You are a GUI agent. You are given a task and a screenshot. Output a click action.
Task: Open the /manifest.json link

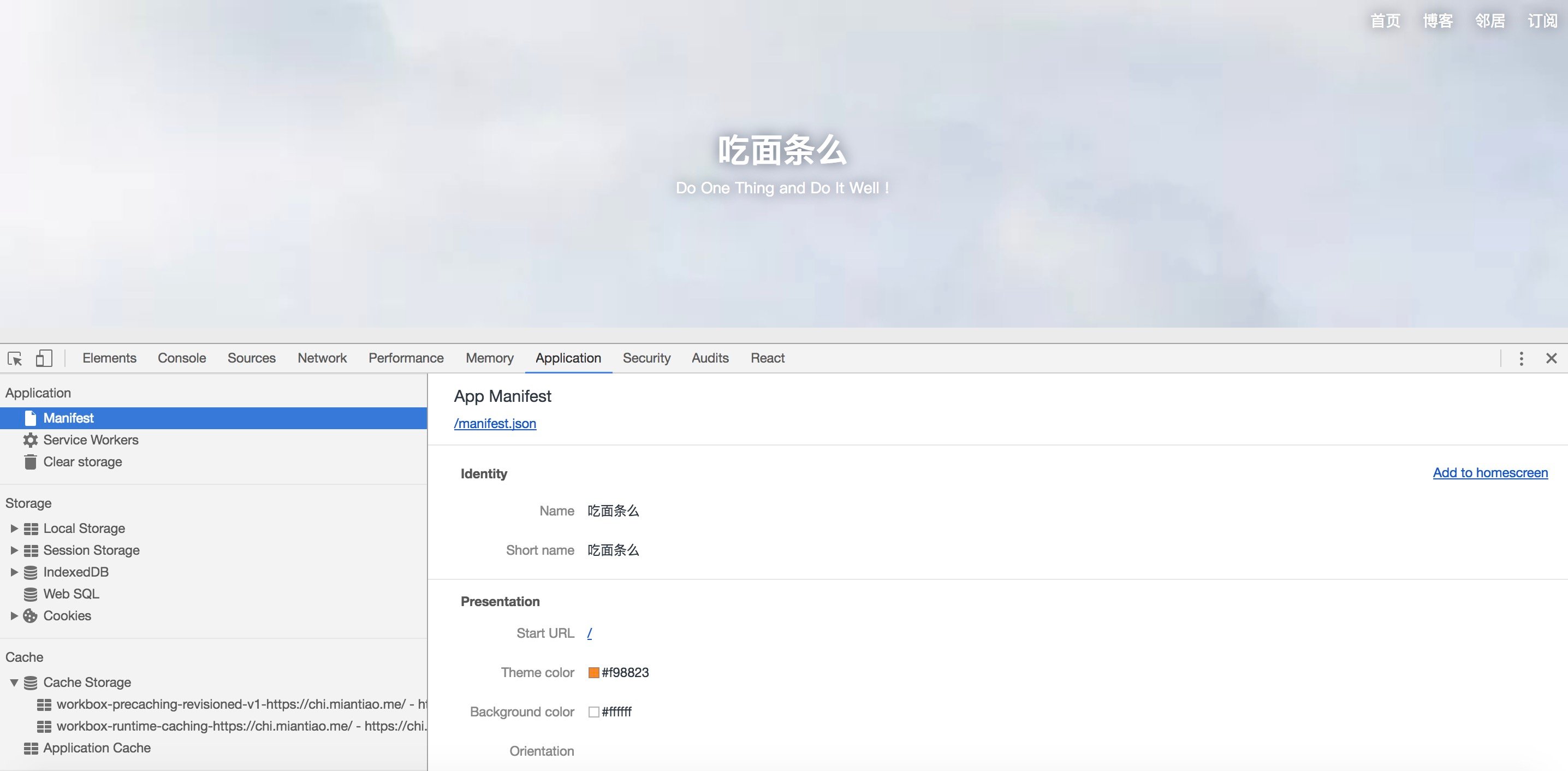point(495,423)
